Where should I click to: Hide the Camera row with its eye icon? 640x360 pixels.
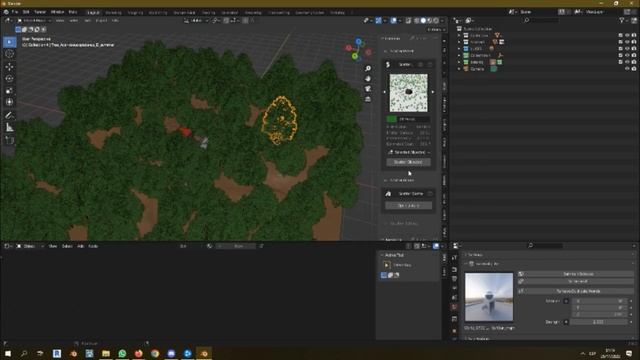[627, 69]
